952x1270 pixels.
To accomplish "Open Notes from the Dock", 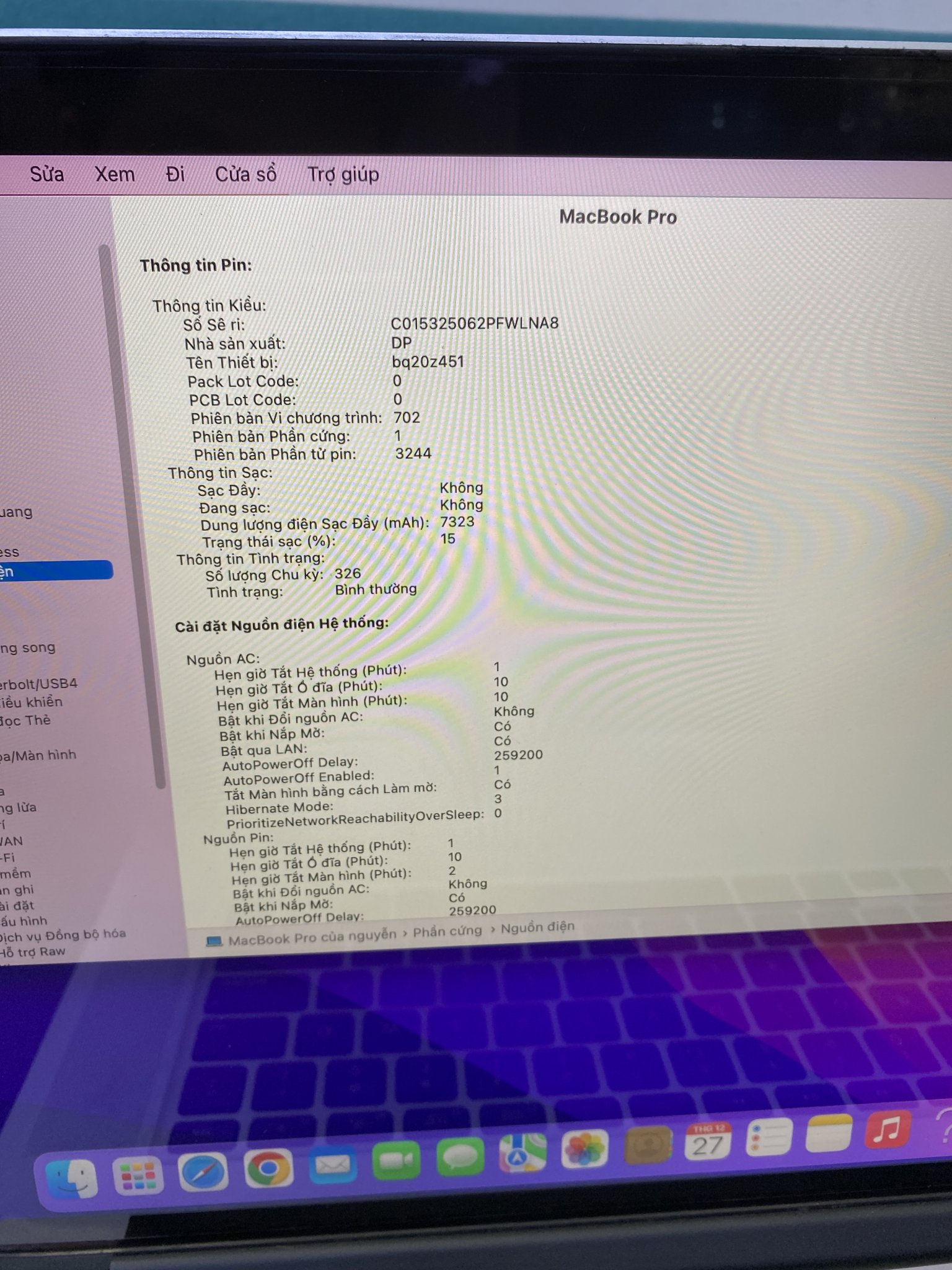I will click(x=829, y=1132).
